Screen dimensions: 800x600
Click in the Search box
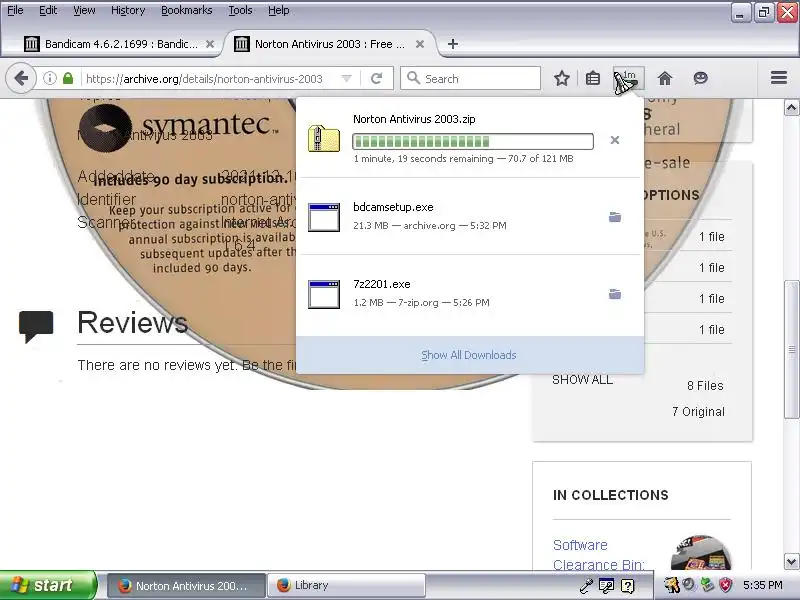pyautogui.click(x=470, y=78)
